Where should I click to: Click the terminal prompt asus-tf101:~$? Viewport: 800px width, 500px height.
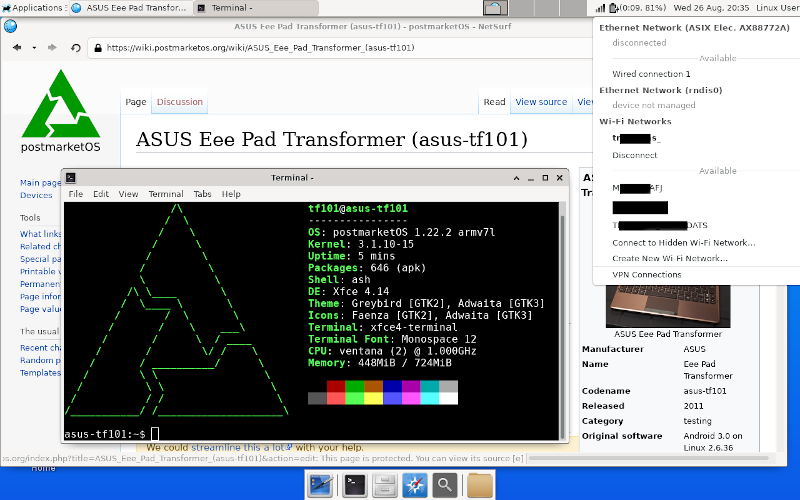click(105, 434)
